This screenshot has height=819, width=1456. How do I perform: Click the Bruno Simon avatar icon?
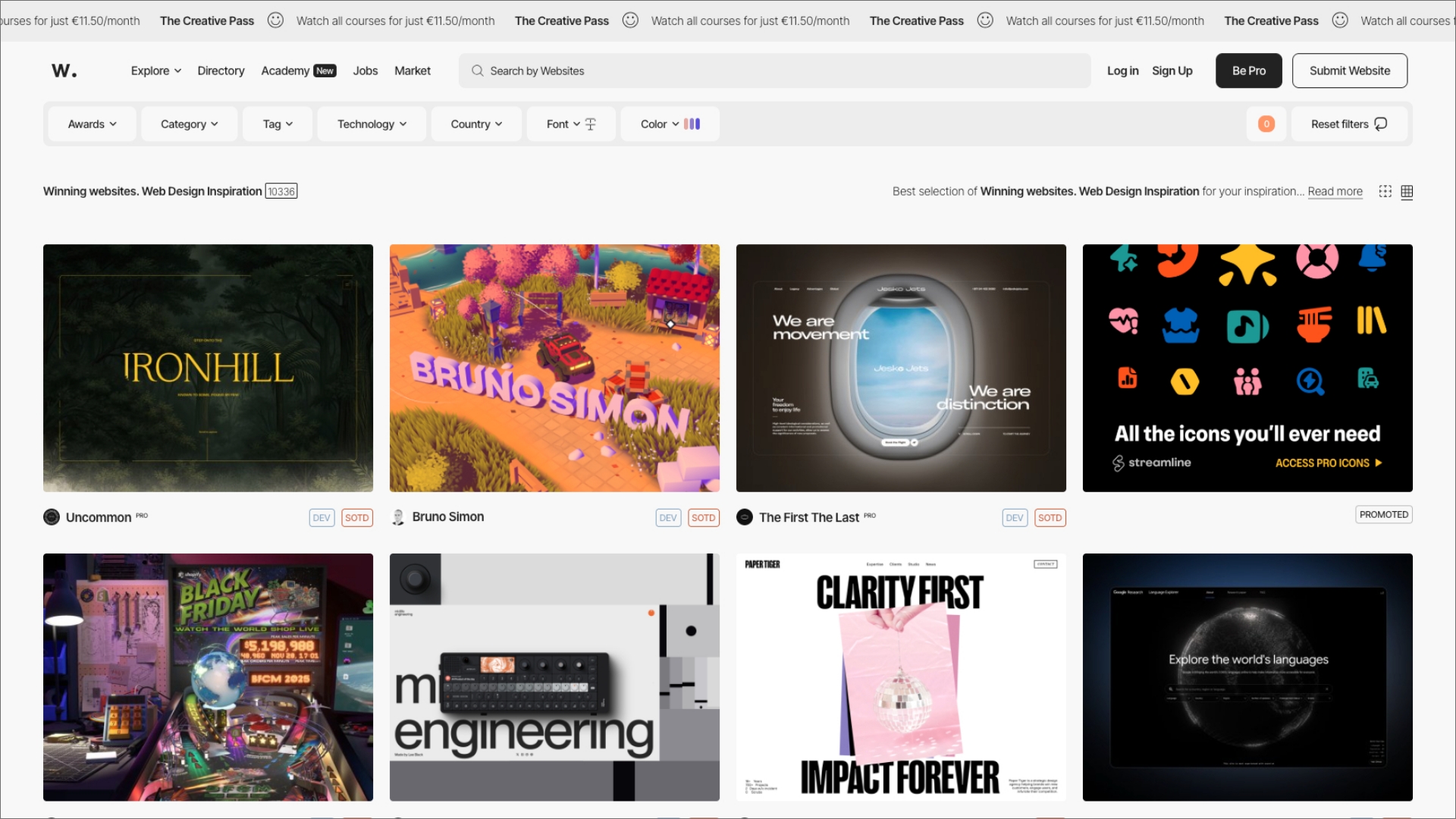click(397, 517)
